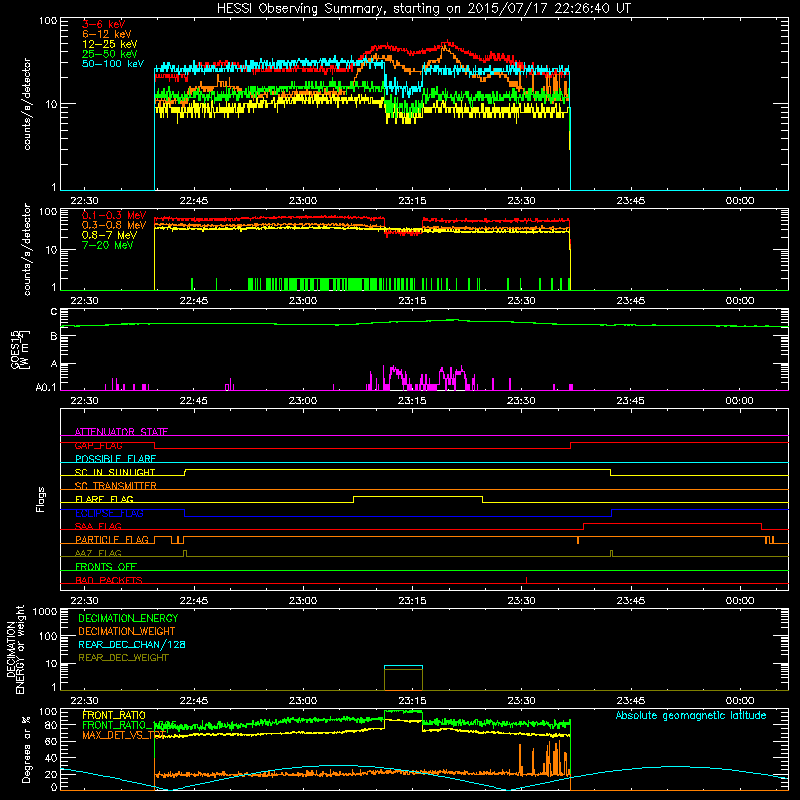
Task: Click the 7-20 MeV legend label
Action: pyautogui.click(x=108, y=245)
